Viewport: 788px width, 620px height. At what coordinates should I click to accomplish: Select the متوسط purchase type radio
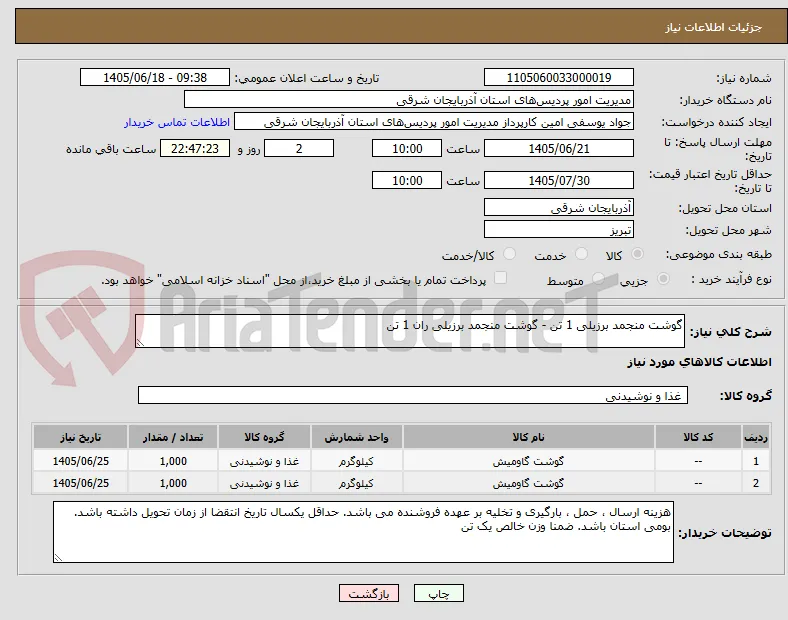point(598,279)
